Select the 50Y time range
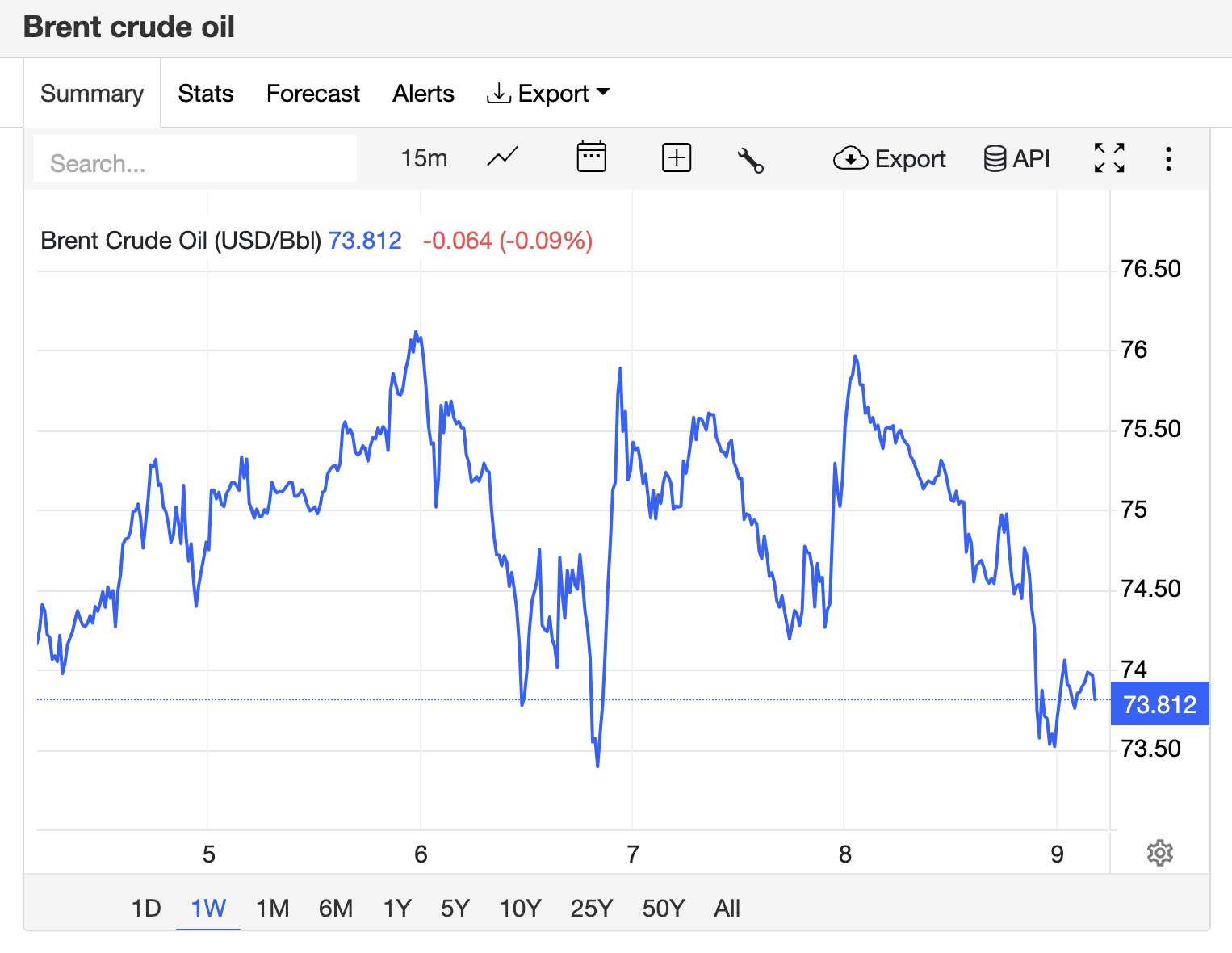The width and height of the screenshot is (1232, 953). point(664,909)
